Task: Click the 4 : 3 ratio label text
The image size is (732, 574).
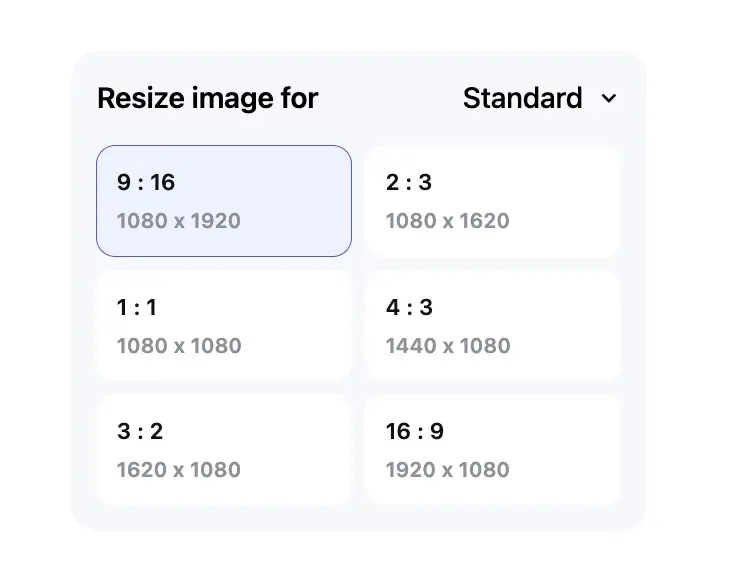Action: tap(409, 307)
